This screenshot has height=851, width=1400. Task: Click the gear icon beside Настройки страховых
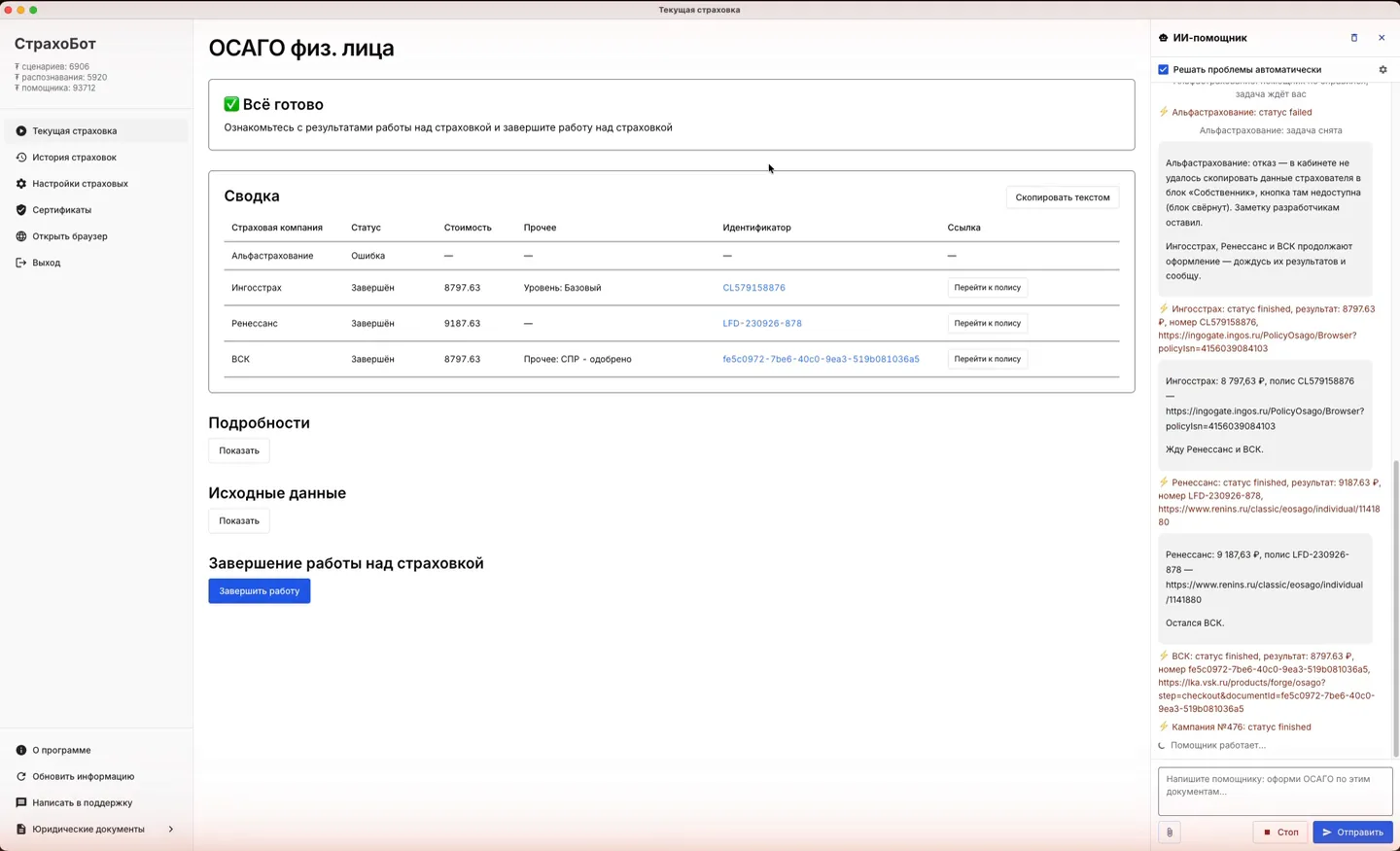pos(21,184)
